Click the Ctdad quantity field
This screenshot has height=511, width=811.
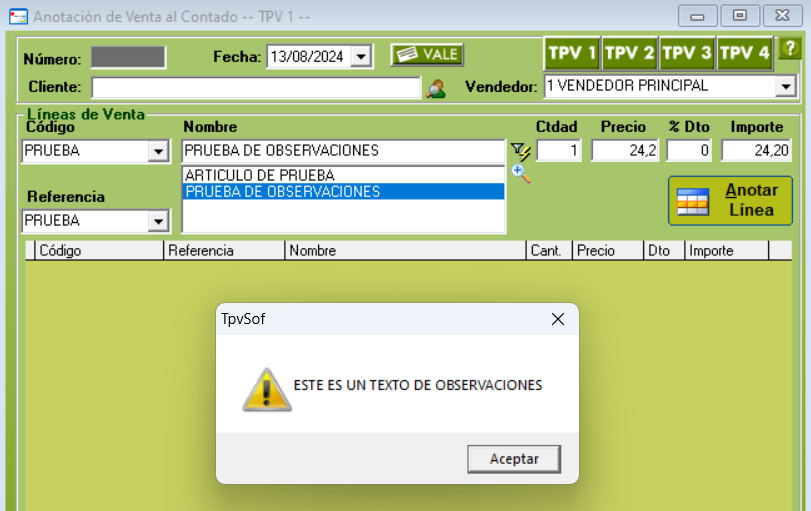[x=559, y=151]
